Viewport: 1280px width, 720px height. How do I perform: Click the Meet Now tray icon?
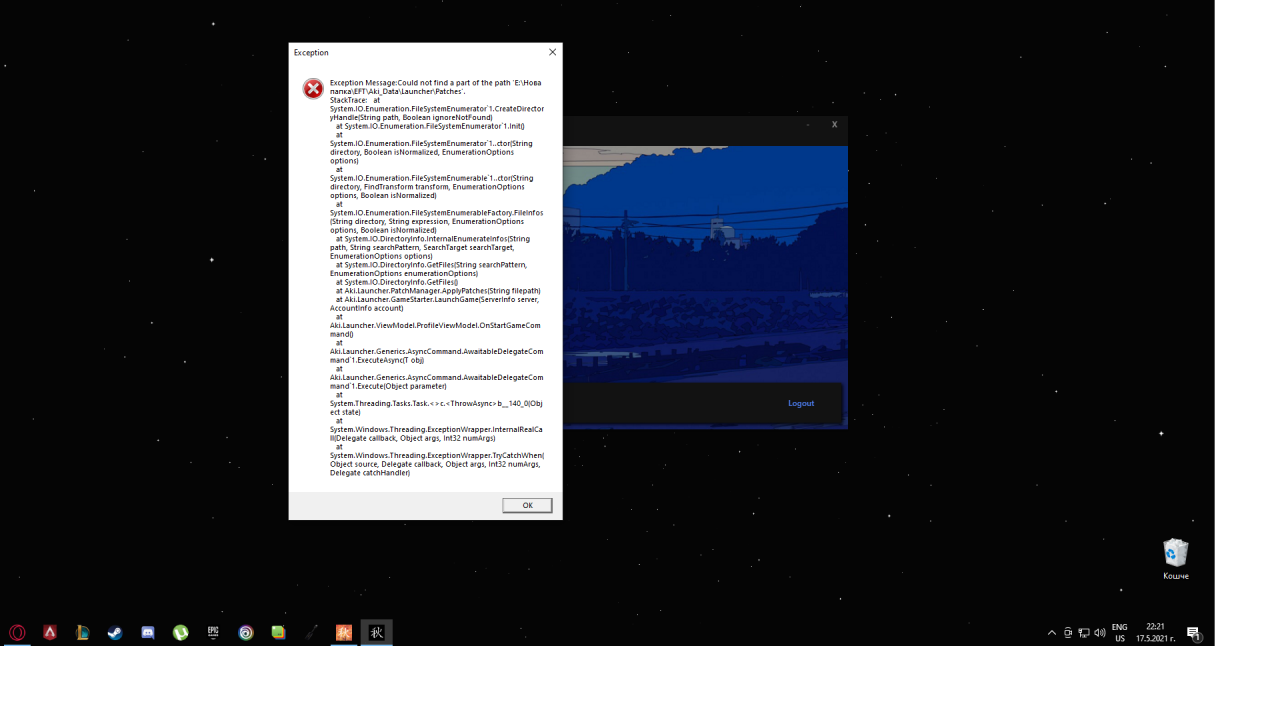tap(1068, 633)
